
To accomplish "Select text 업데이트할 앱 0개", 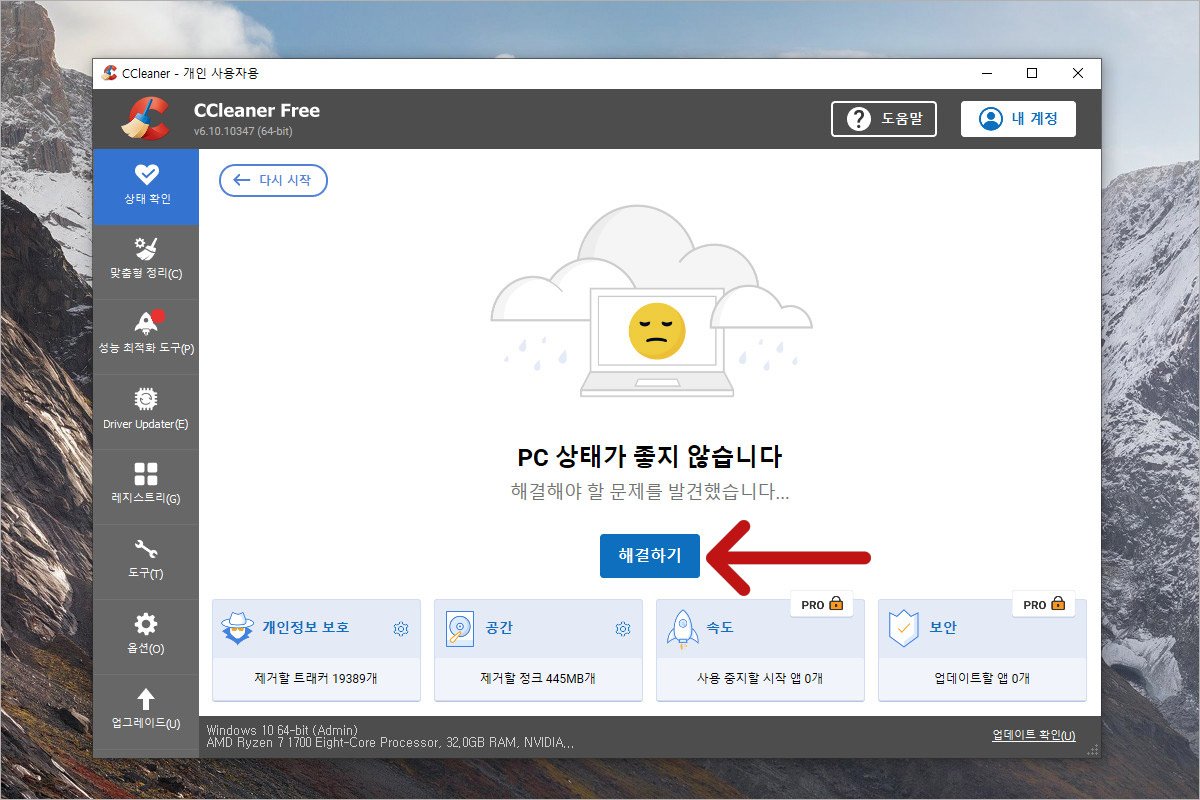I will click(982, 678).
